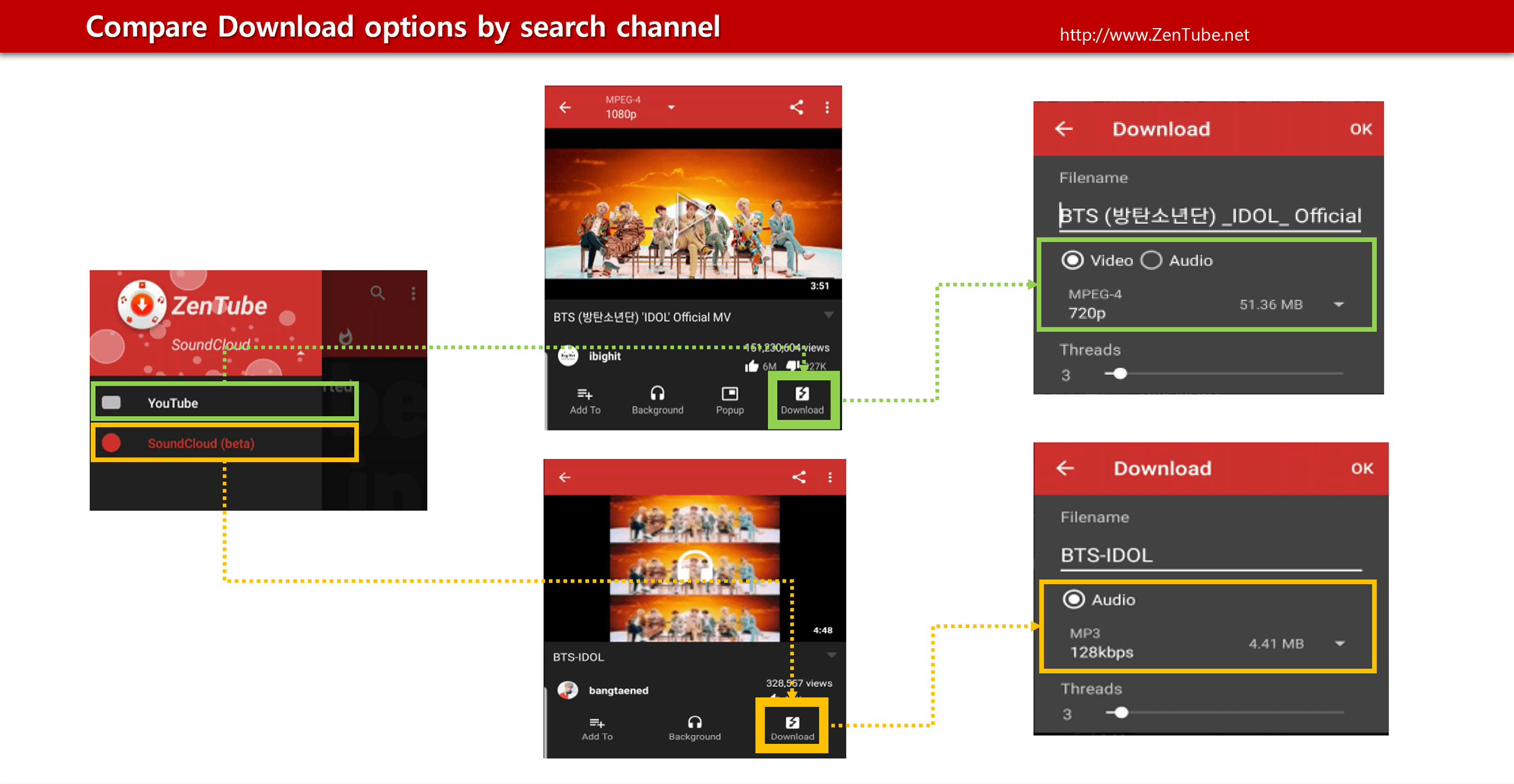Open the MP3 128kbps 4.41 MB dropdown
Image resolution: width=1514 pixels, height=784 pixels.
pos(1339,643)
